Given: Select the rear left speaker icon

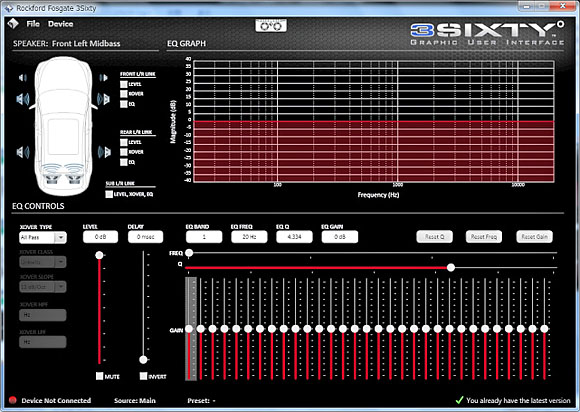Looking at the screenshot, I should coord(23,152).
